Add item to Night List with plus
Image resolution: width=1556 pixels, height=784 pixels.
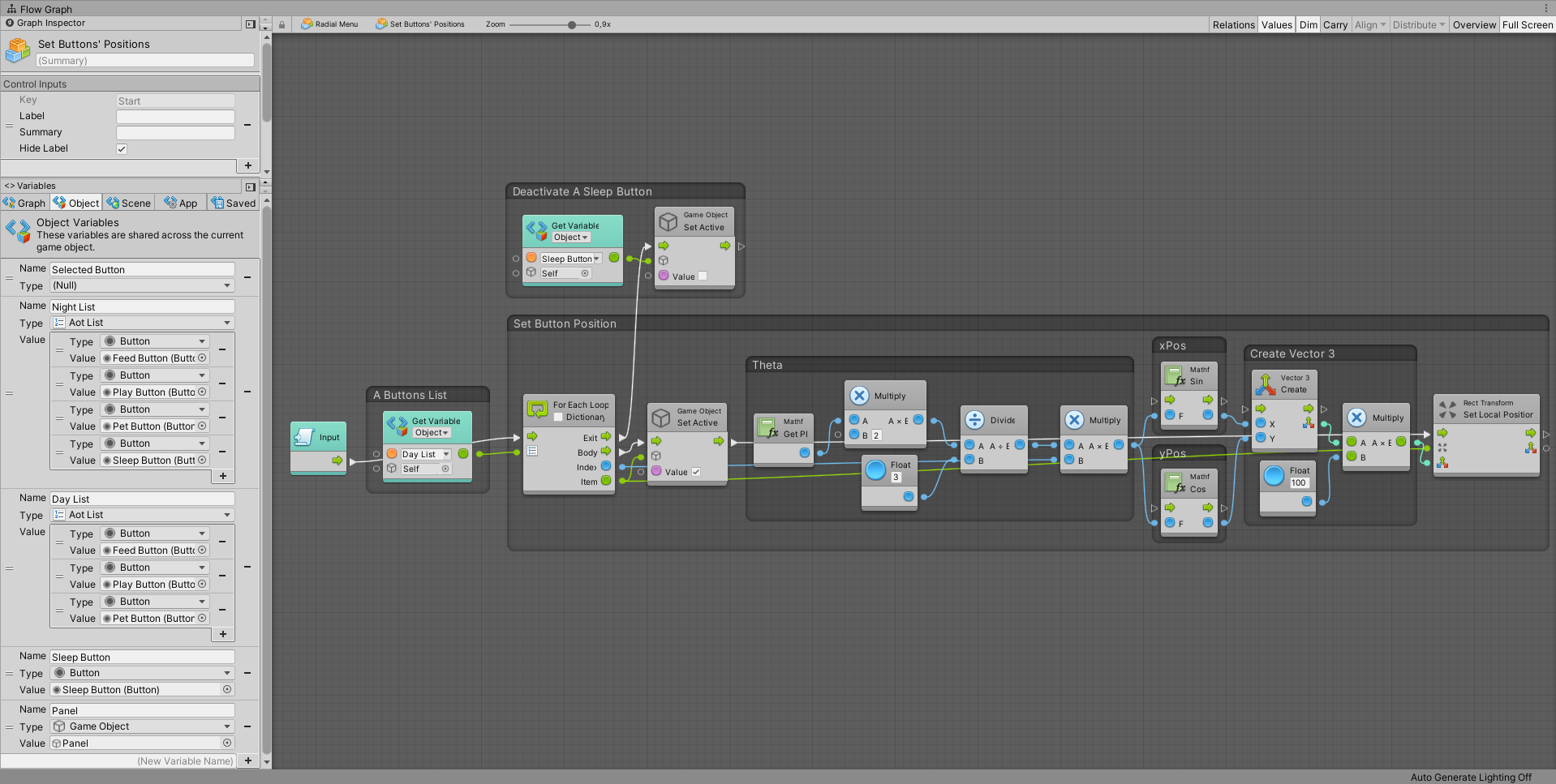[x=223, y=476]
